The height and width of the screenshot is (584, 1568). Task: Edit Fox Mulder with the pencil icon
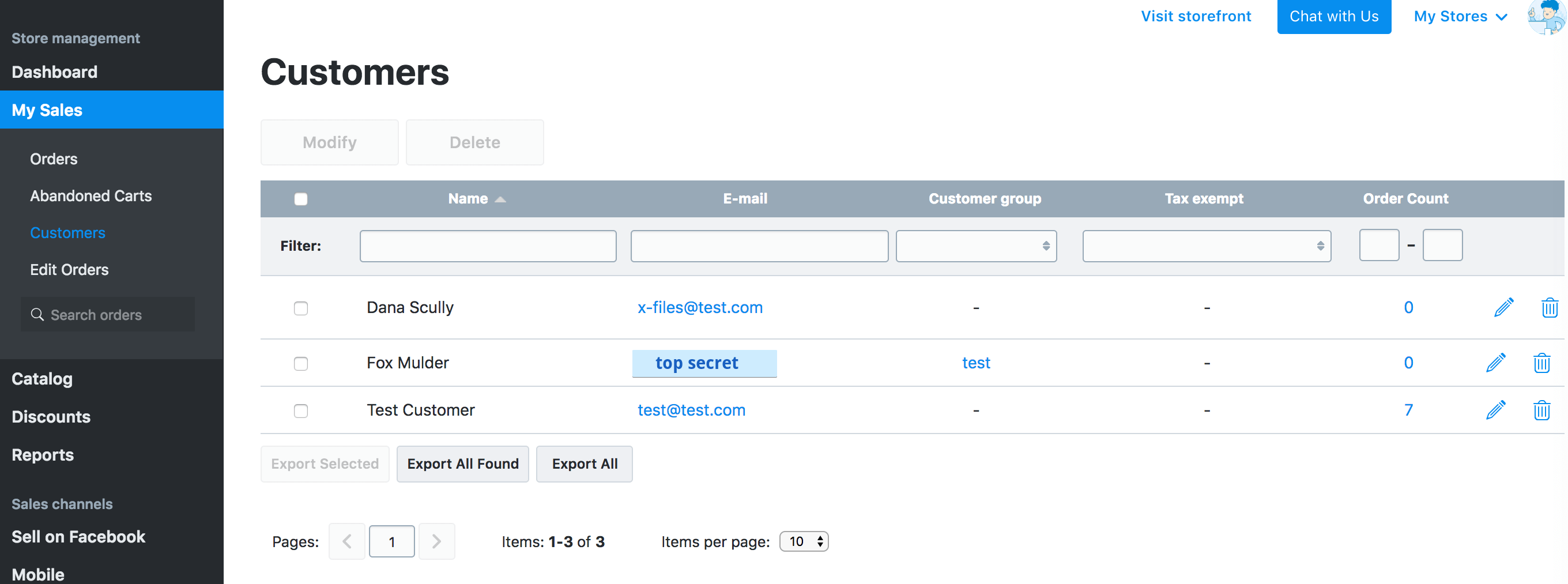1495,363
